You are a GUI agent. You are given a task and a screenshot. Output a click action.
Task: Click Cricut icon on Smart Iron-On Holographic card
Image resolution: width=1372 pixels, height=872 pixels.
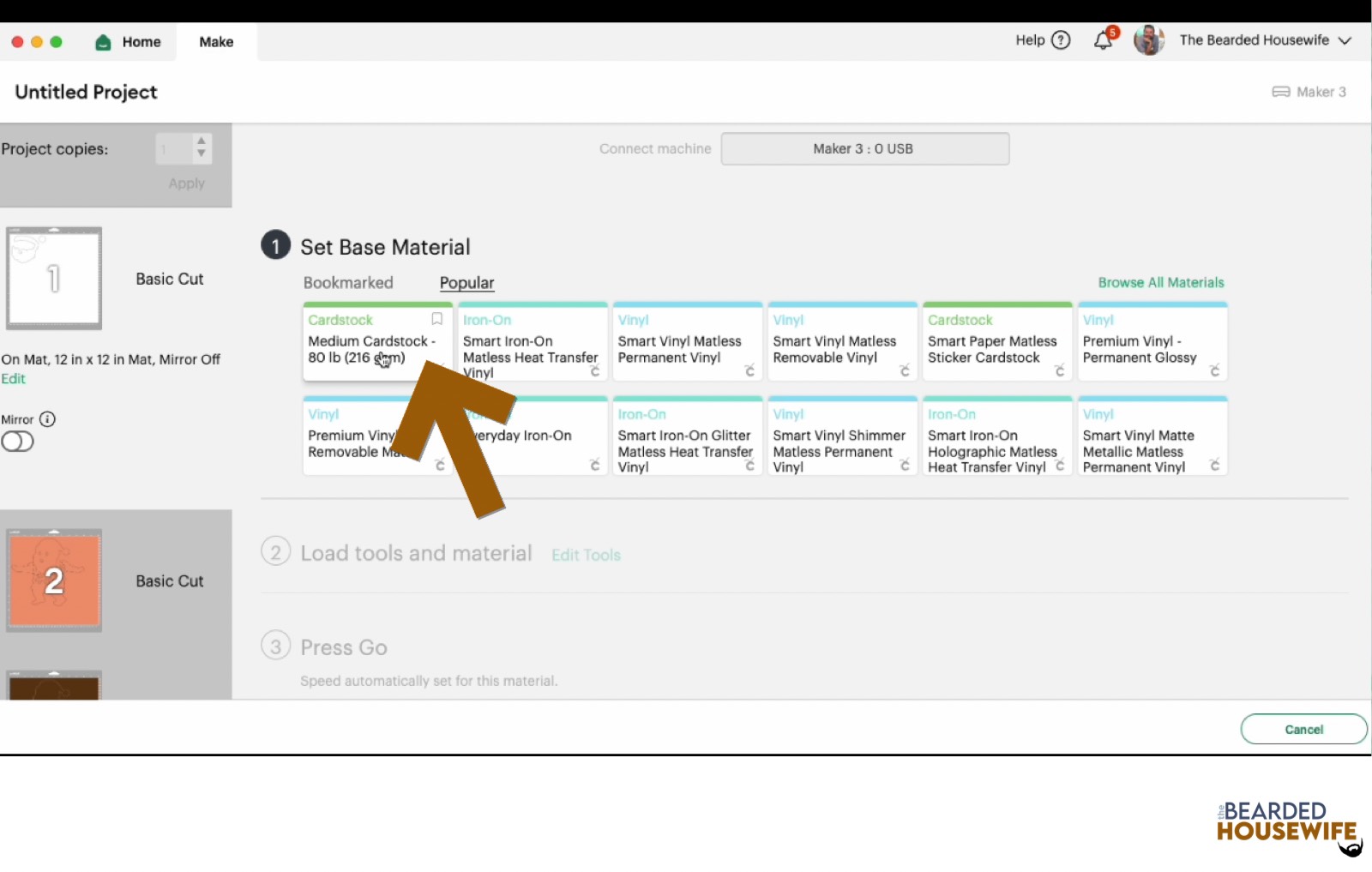(1060, 465)
